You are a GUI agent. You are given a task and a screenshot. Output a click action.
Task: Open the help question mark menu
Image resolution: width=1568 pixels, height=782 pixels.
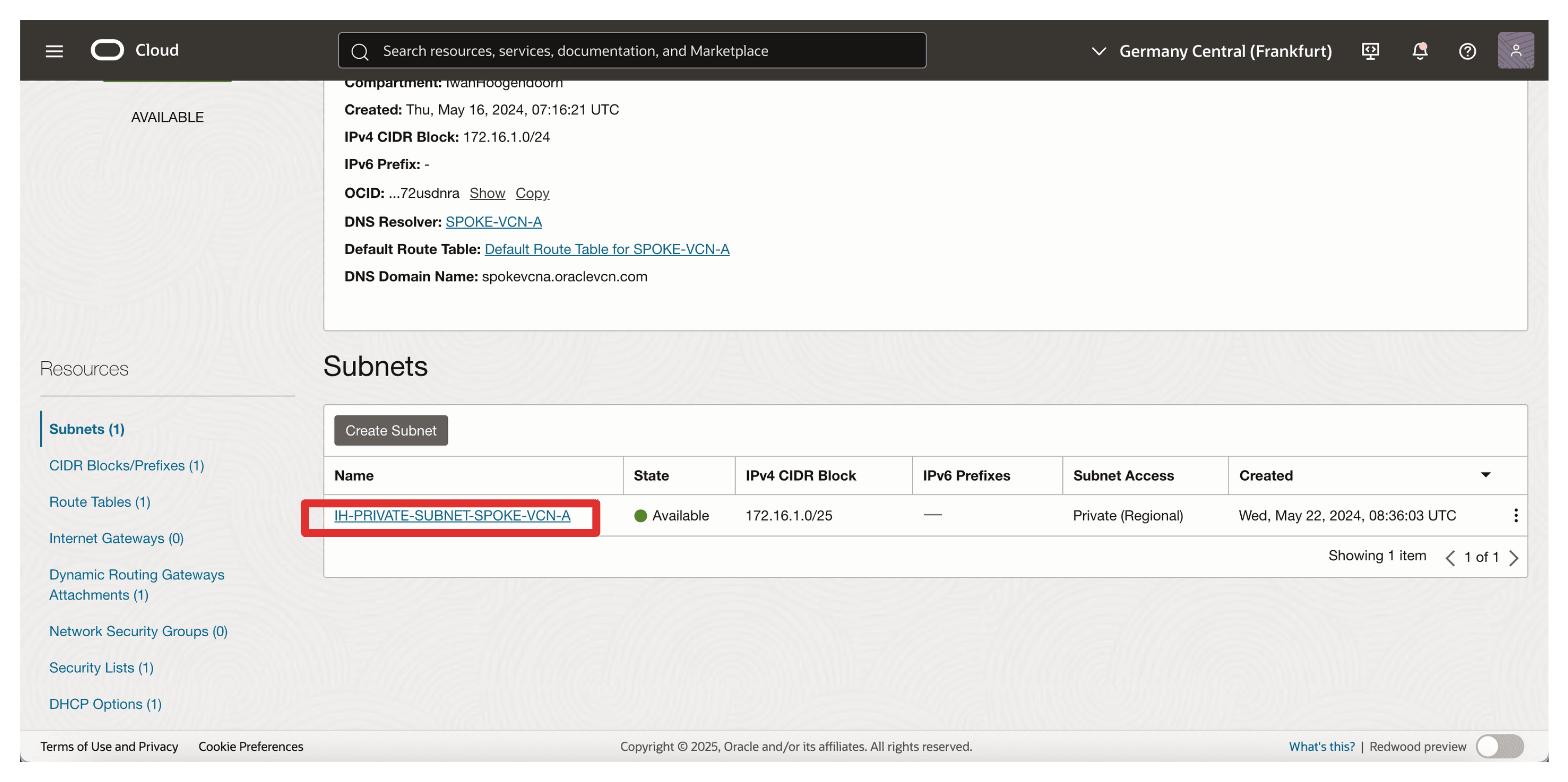pos(1468,51)
